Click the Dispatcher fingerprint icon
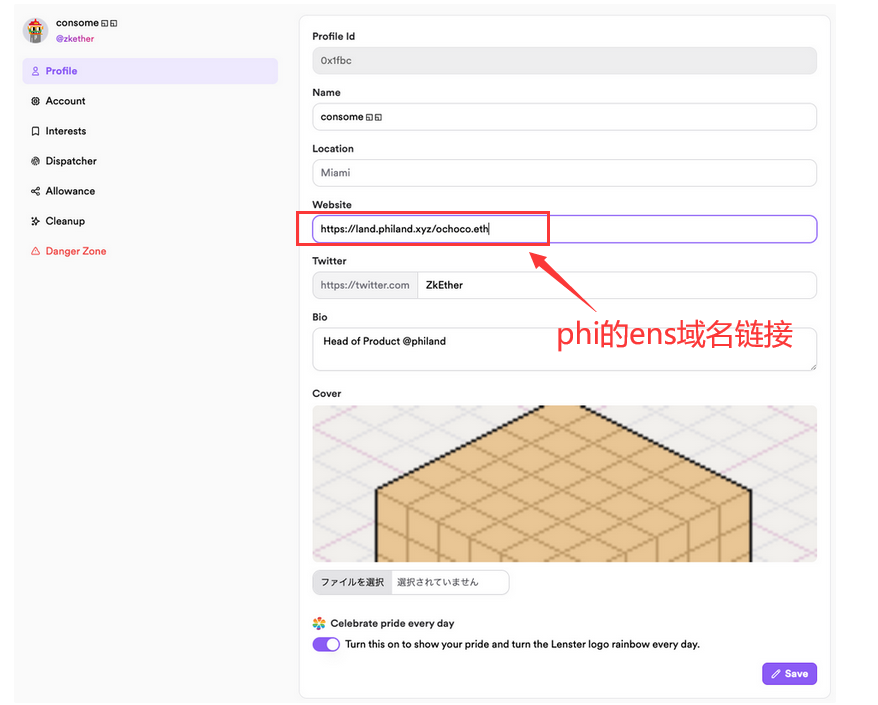Screen dimensions: 878x705 point(36,161)
